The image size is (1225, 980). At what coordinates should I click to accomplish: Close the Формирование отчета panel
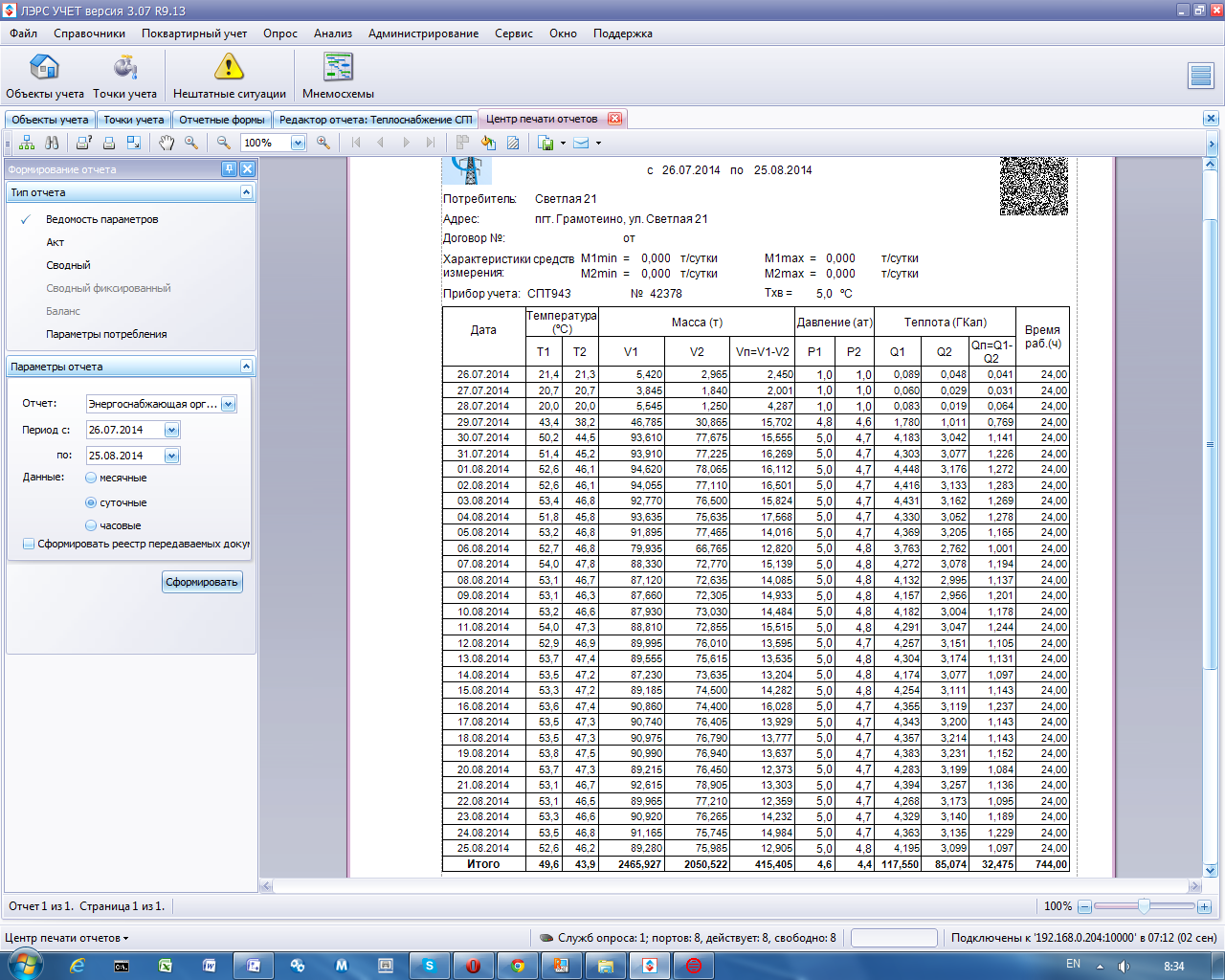click(247, 168)
